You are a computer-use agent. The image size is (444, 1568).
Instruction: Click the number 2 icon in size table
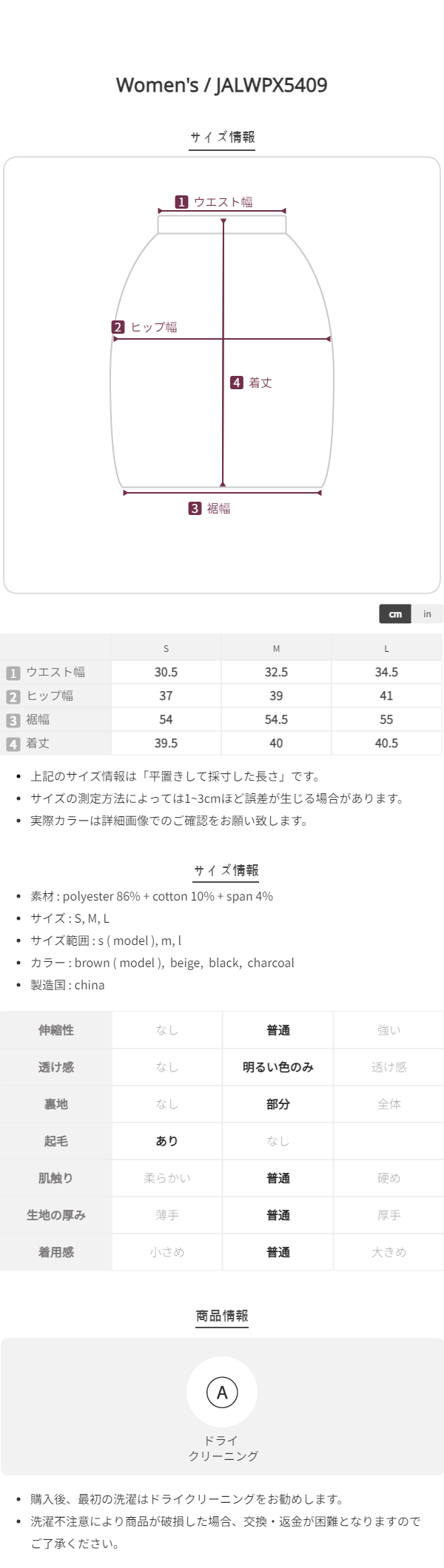pyautogui.click(x=13, y=696)
